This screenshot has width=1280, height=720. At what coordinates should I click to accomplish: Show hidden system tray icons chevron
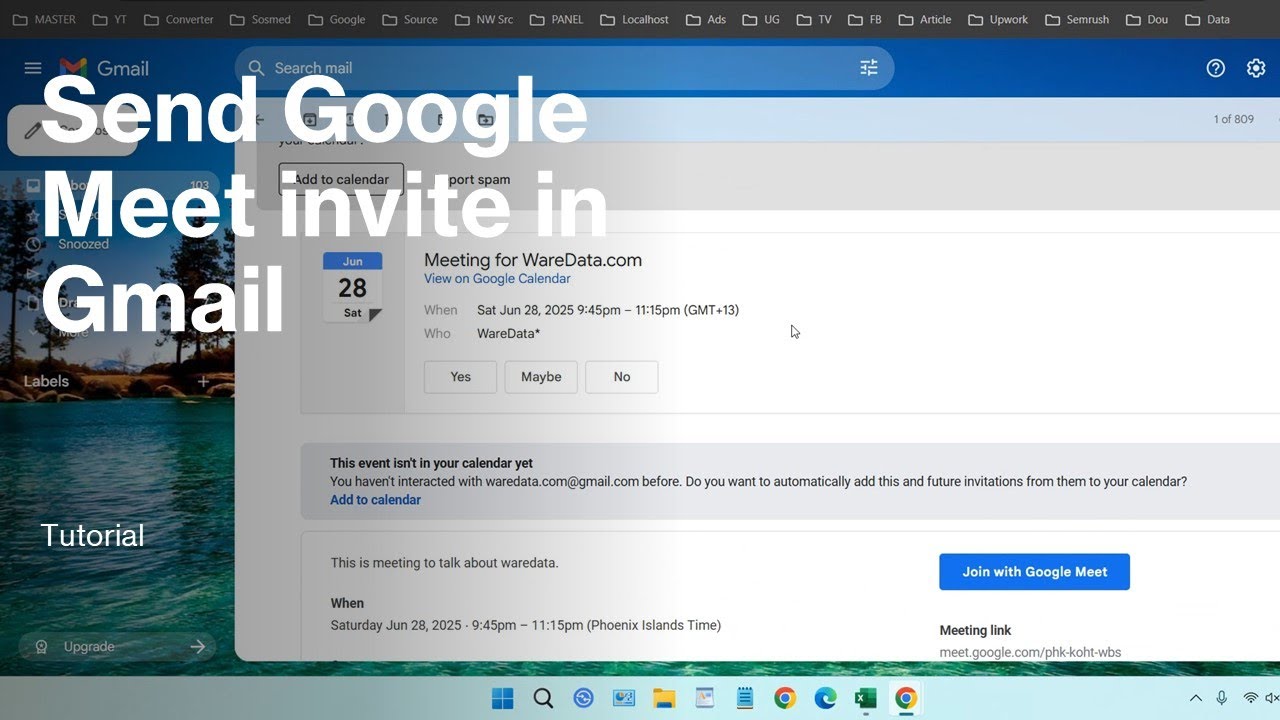[x=1195, y=698]
